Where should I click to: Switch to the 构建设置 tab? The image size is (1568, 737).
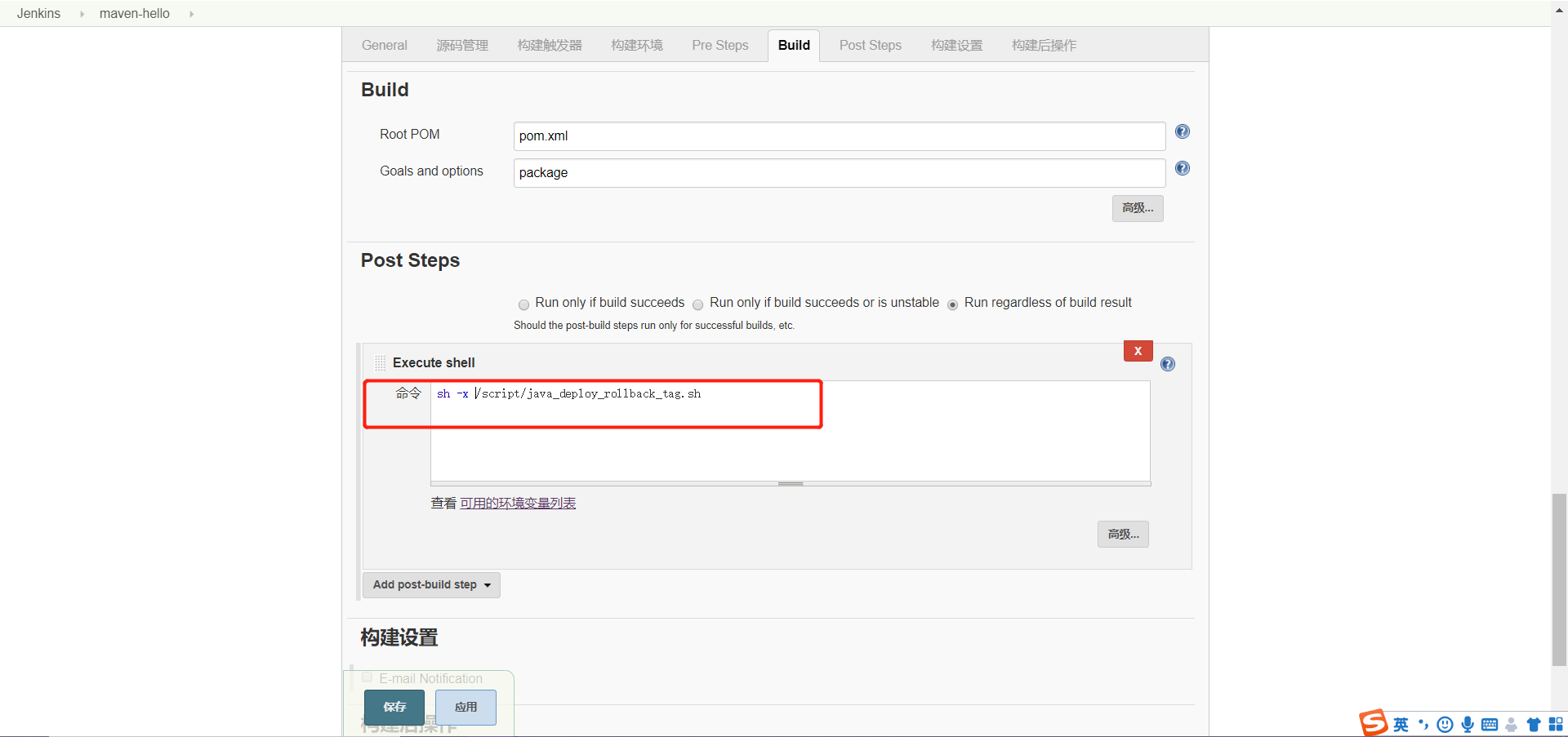point(957,46)
